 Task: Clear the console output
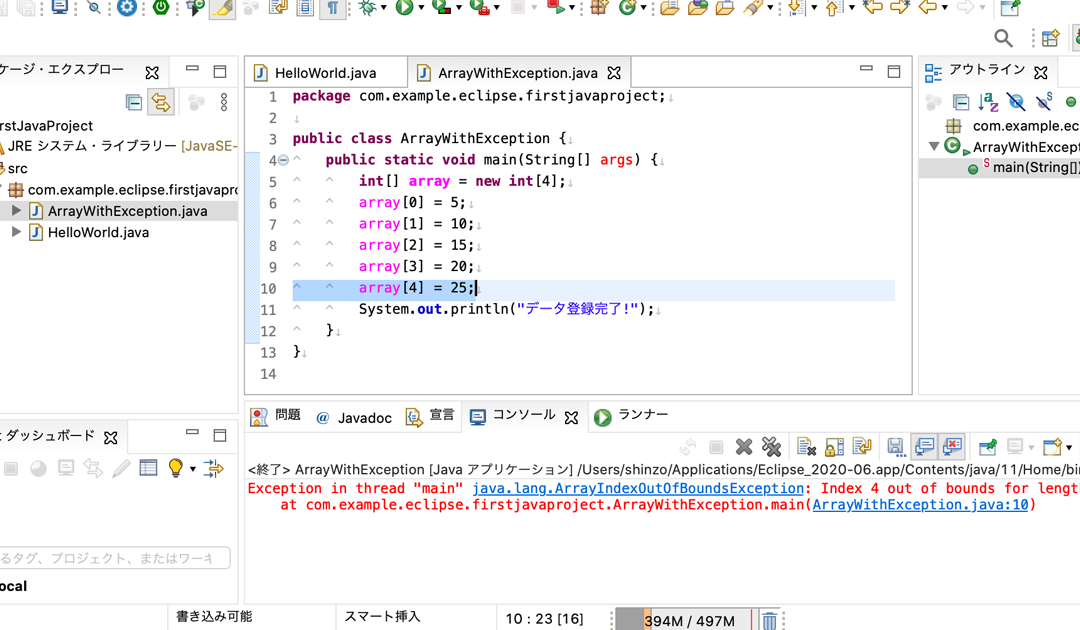click(807, 447)
